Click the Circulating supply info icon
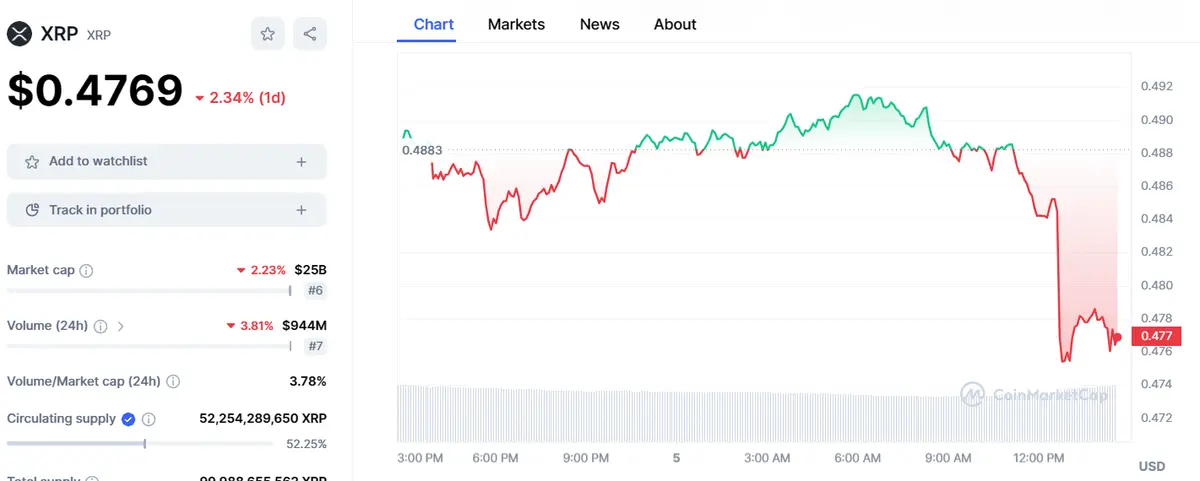 (149, 420)
